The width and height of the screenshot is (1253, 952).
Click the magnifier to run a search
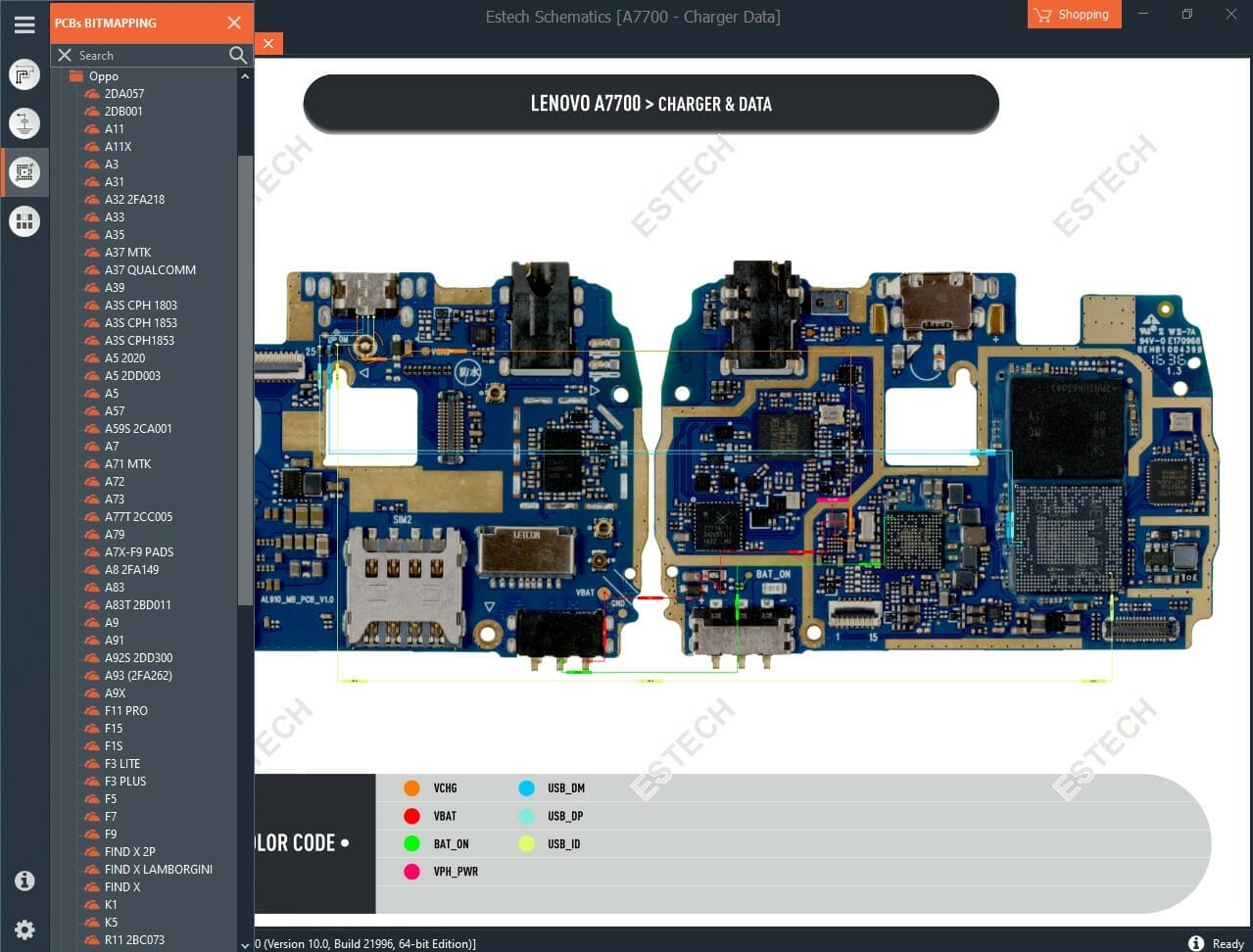pos(237,56)
